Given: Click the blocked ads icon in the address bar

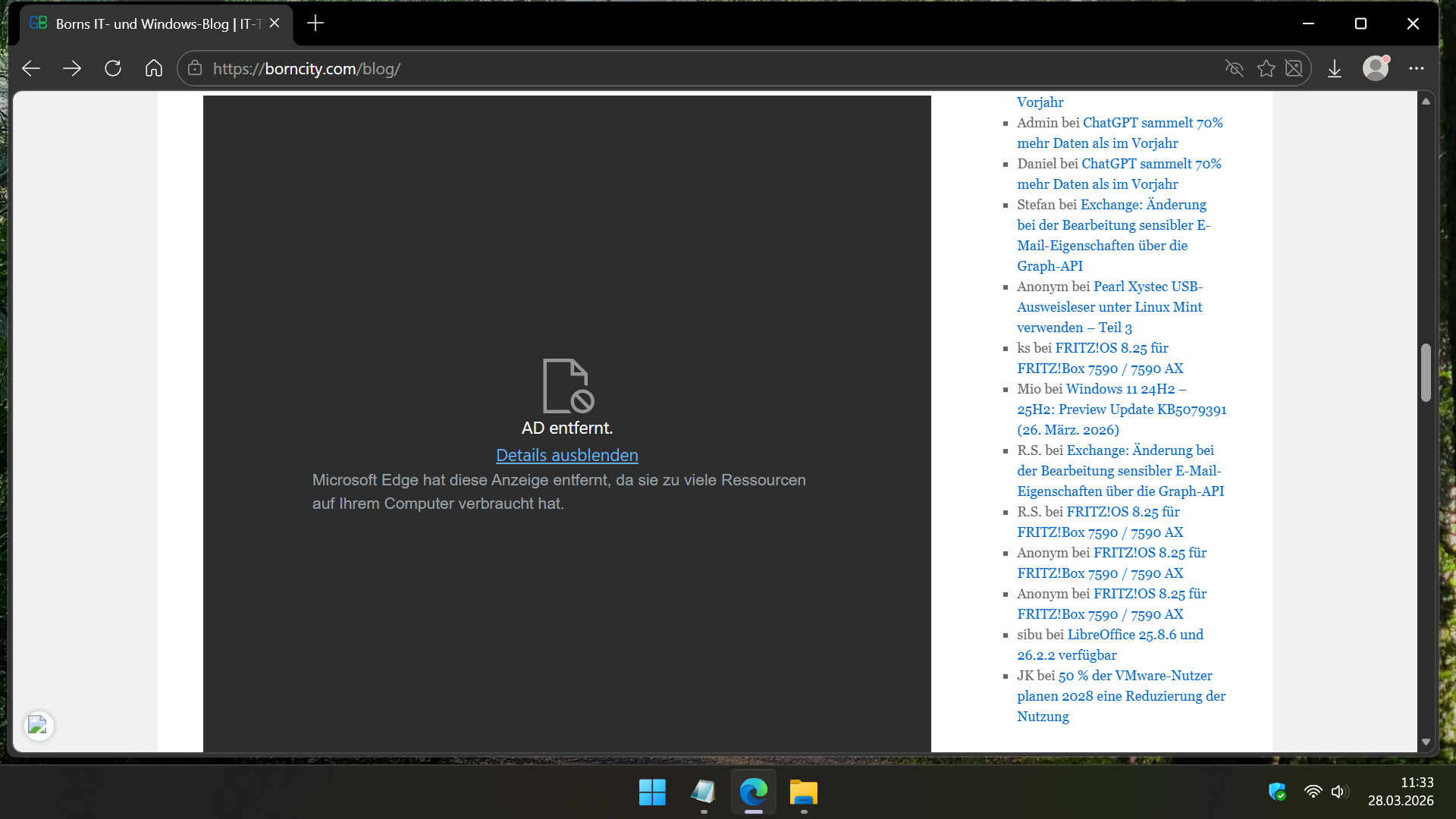Looking at the screenshot, I should (x=1294, y=68).
